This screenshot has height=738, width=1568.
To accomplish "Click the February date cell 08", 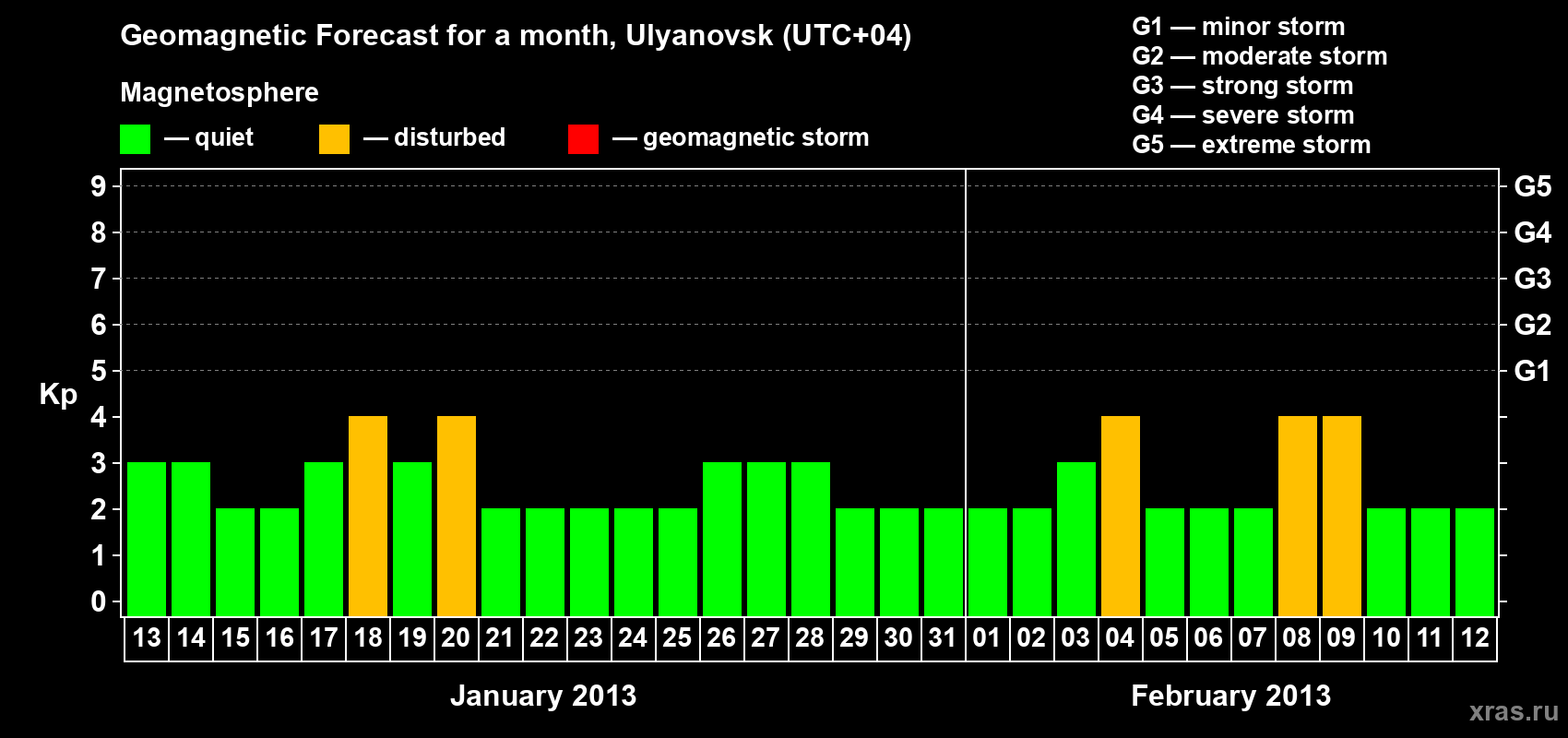I will (1298, 638).
